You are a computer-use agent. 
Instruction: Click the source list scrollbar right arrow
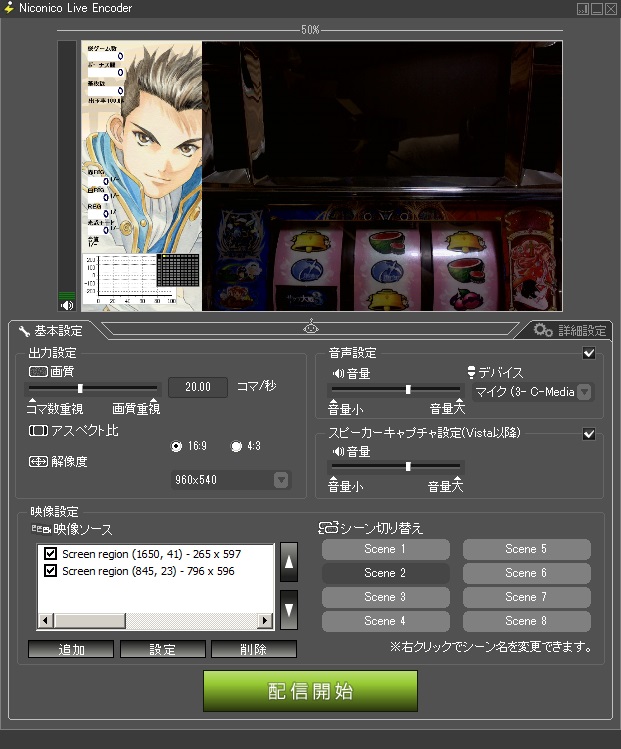[x=265, y=621]
